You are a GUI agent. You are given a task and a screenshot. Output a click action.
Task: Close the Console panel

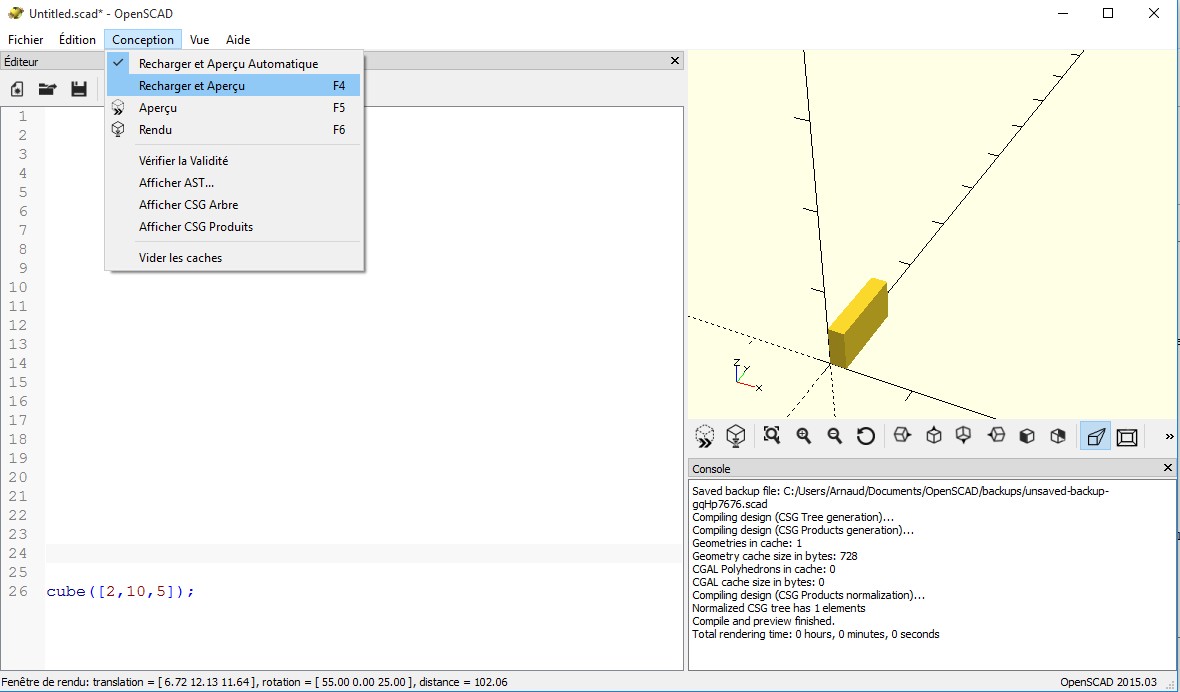(1168, 468)
